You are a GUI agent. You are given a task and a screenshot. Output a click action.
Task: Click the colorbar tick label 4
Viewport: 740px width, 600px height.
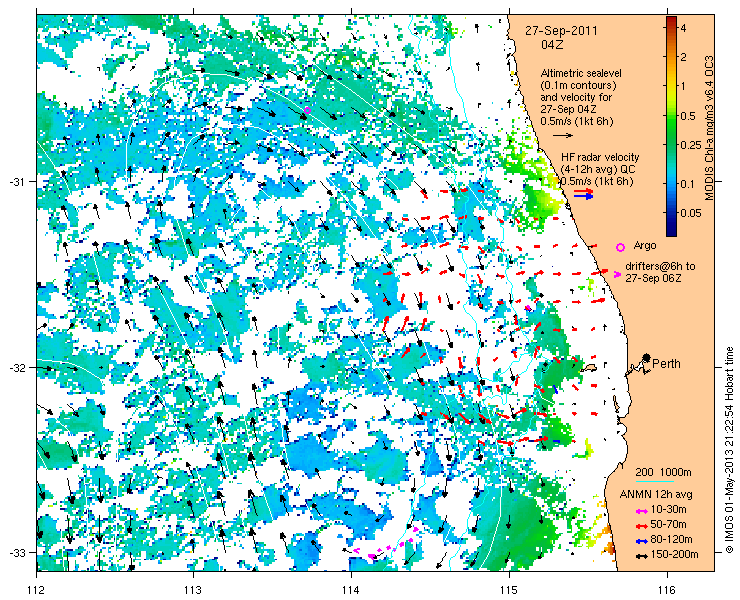[x=683, y=28]
